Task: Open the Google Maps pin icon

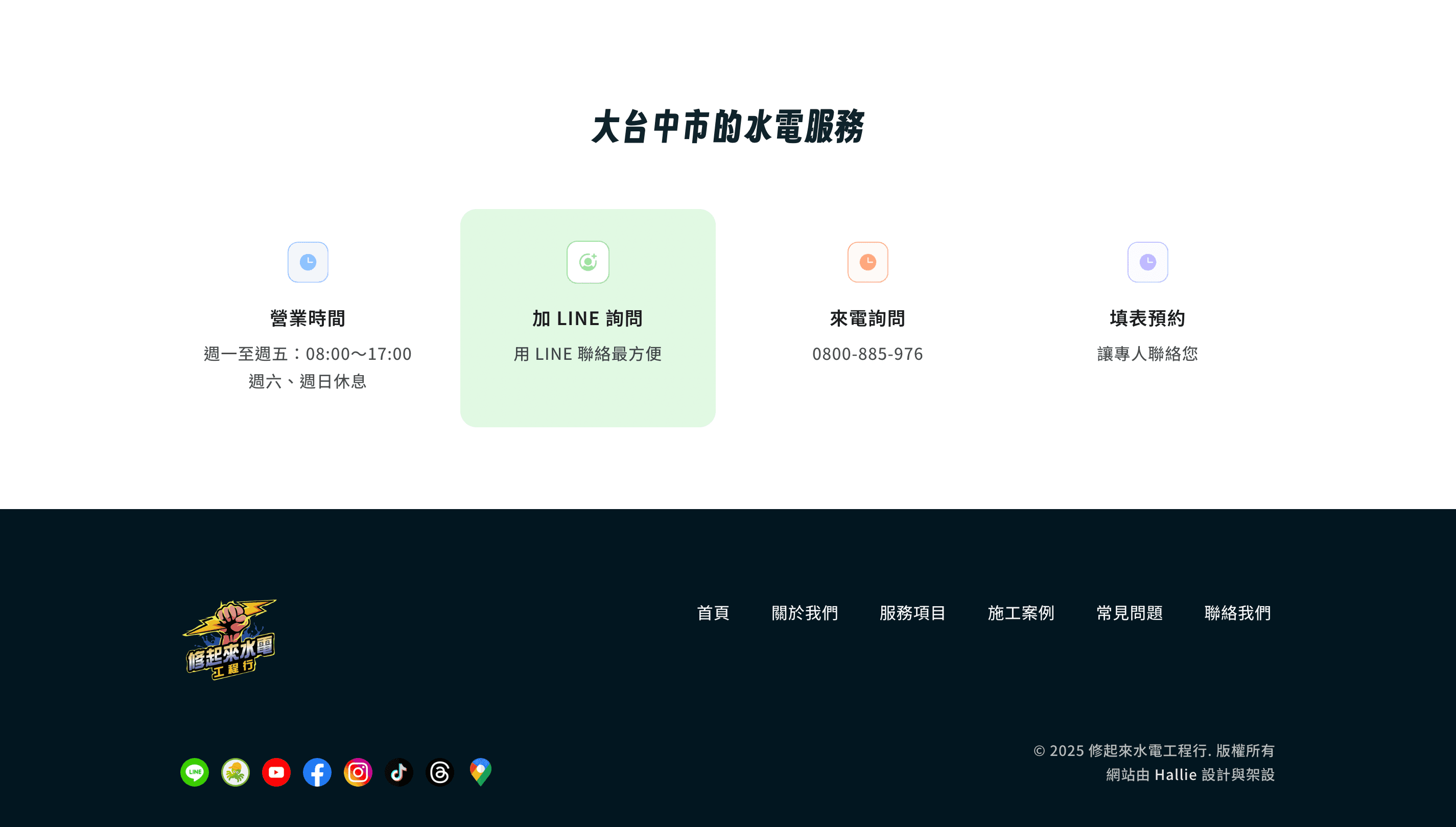Action: [480, 772]
